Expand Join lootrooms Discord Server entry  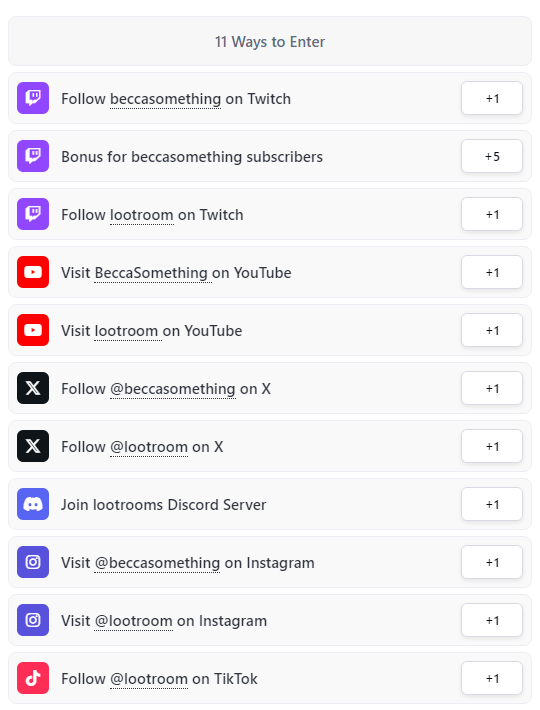pyautogui.click(x=270, y=504)
